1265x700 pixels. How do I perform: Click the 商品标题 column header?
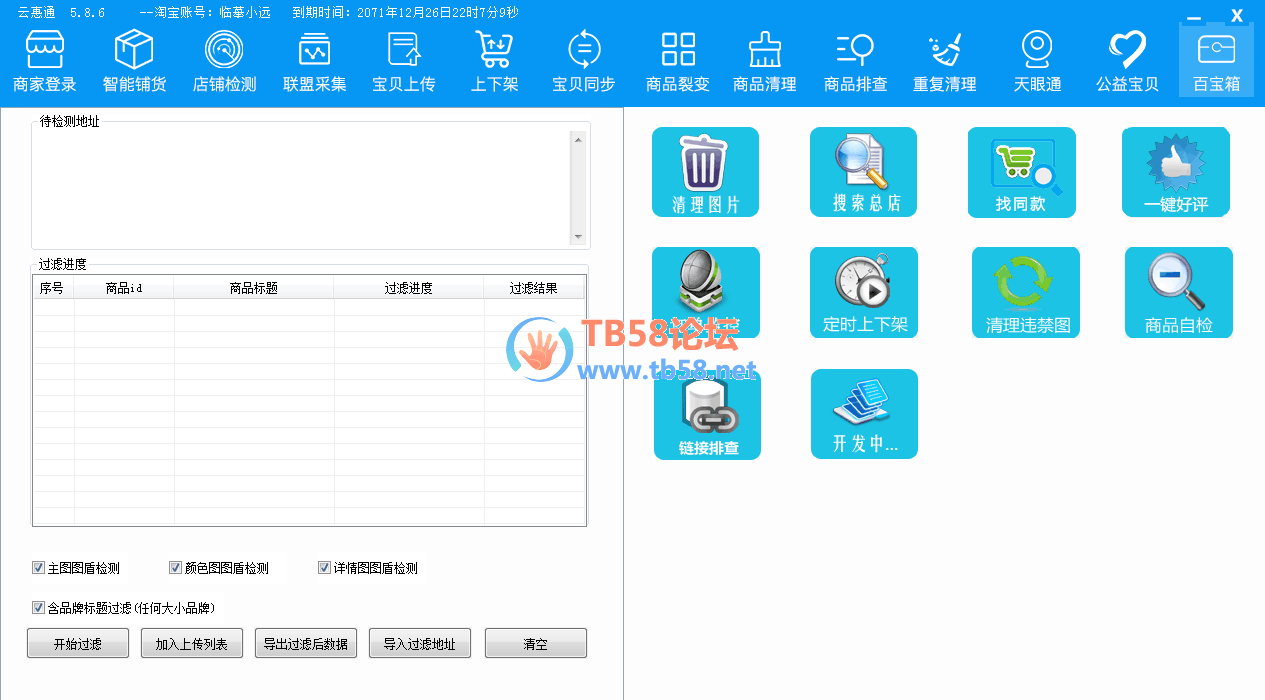254,288
